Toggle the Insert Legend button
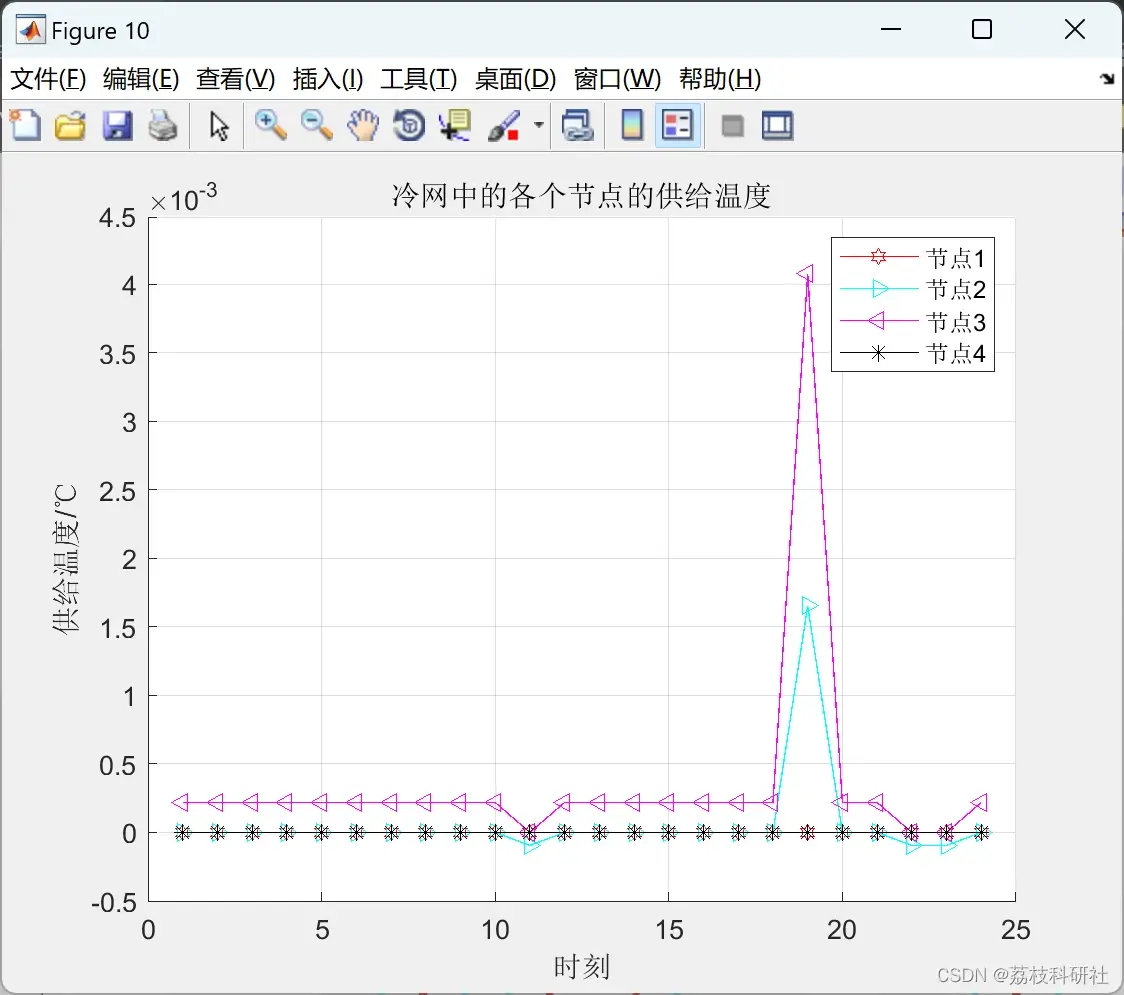 point(677,126)
